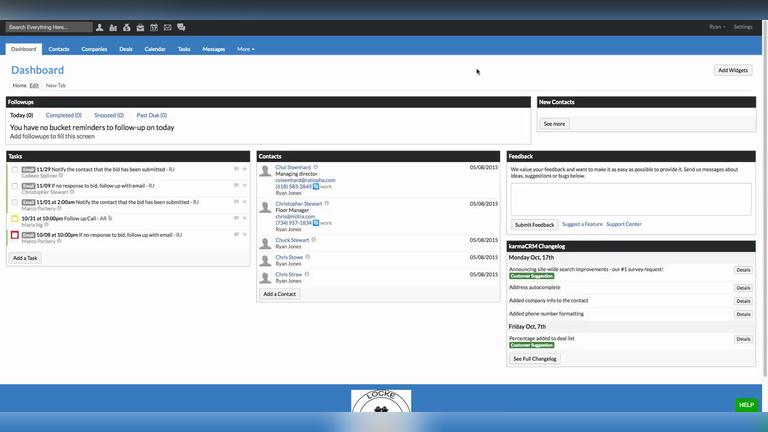Screen dimensions: 768x432
Task: Switch to the Deals tab
Action: tap(125, 48)
